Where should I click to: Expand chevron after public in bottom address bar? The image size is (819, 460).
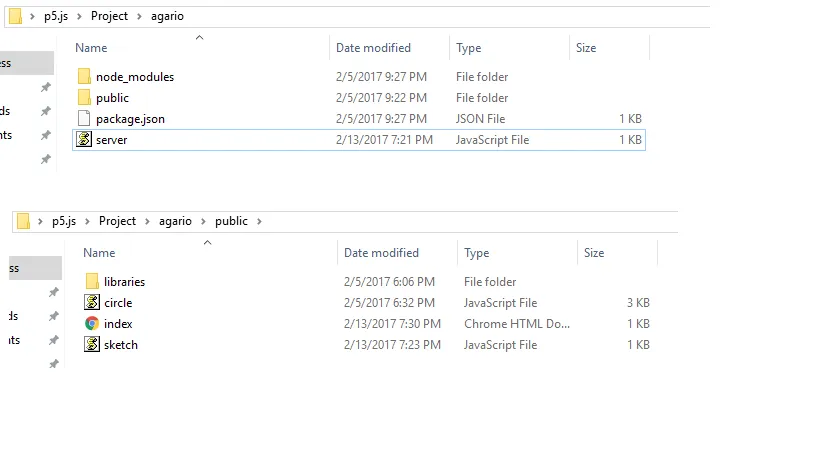coord(258,221)
